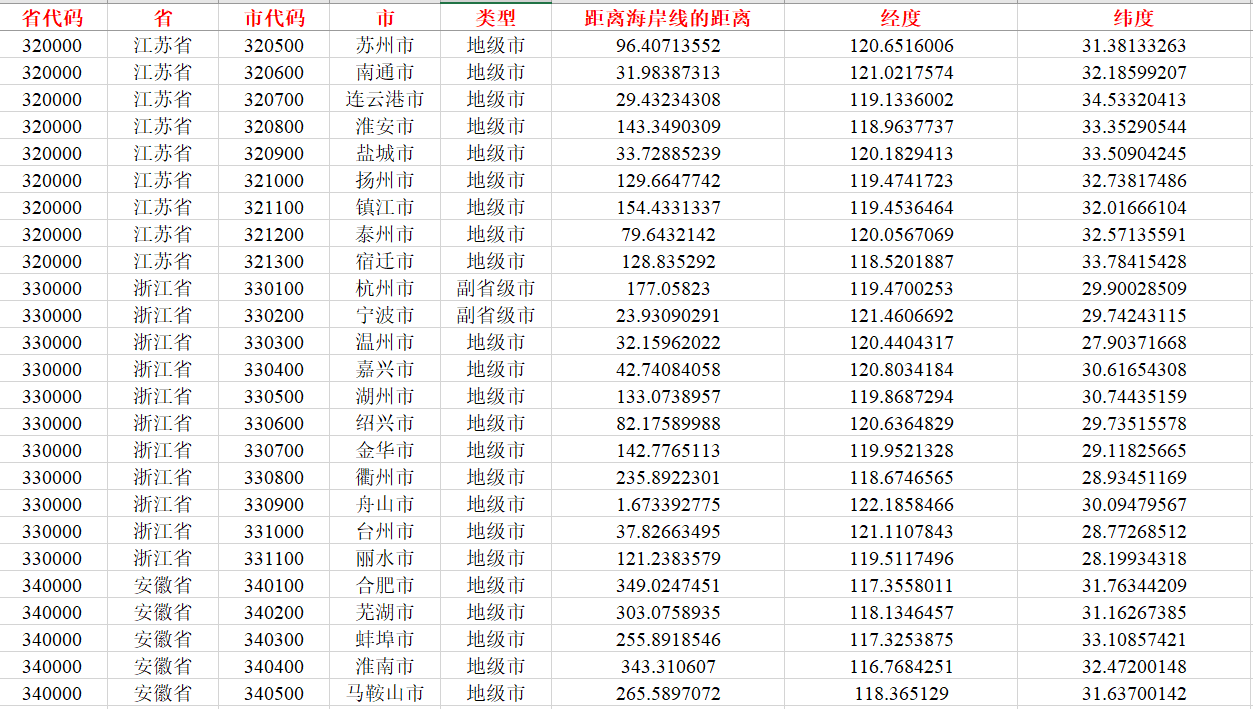The height and width of the screenshot is (709, 1253).
Task: Select the 经度 header cell
Action: pyautogui.click(x=901, y=18)
